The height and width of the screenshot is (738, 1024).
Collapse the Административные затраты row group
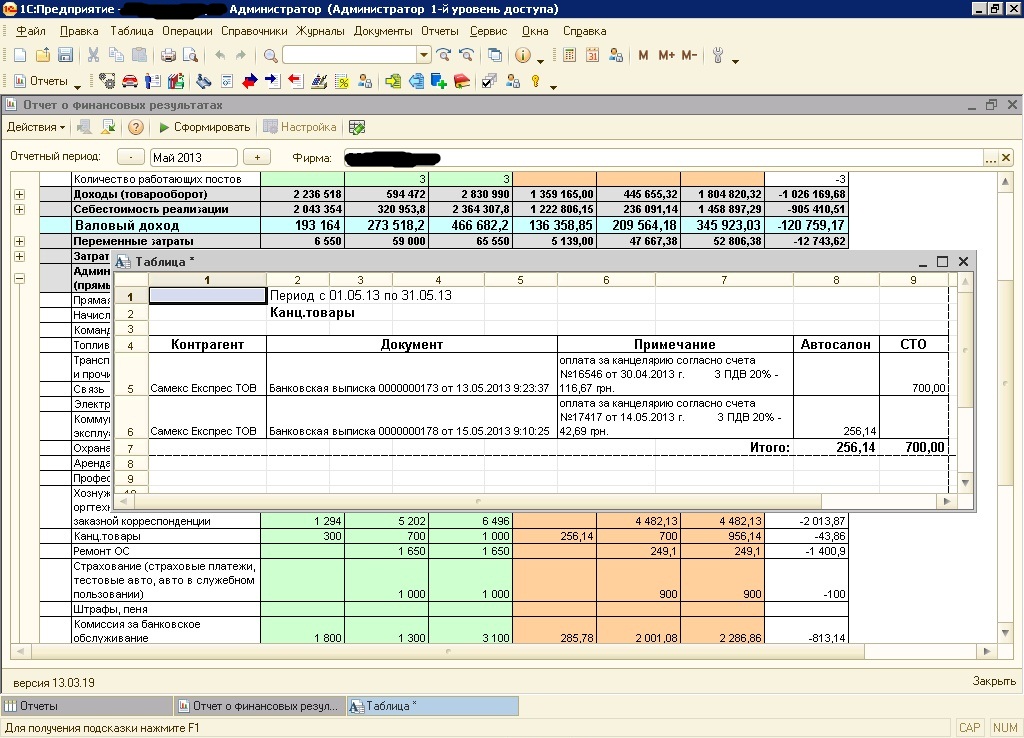(19, 279)
